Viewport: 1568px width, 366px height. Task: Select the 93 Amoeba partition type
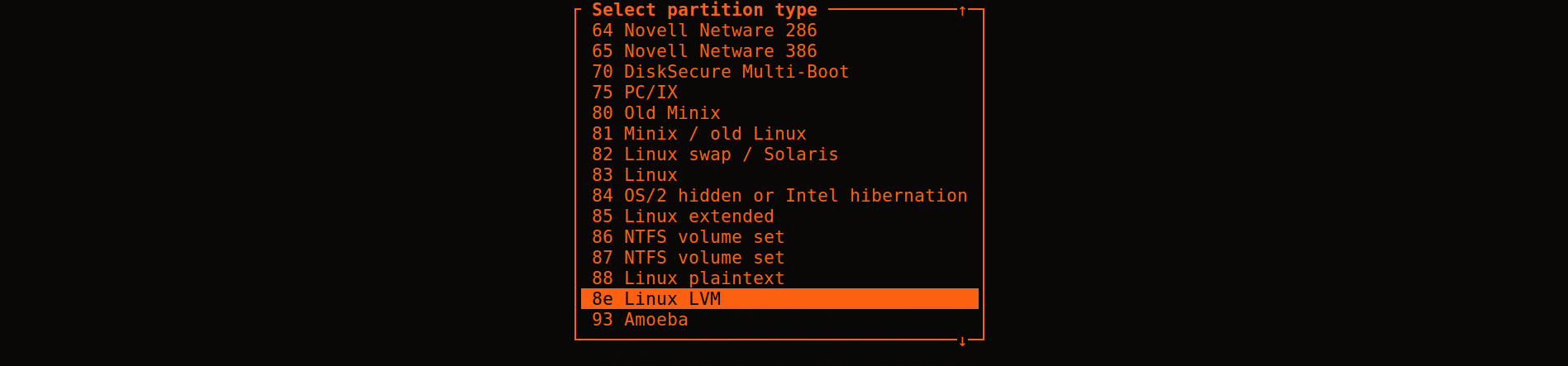tap(779, 320)
